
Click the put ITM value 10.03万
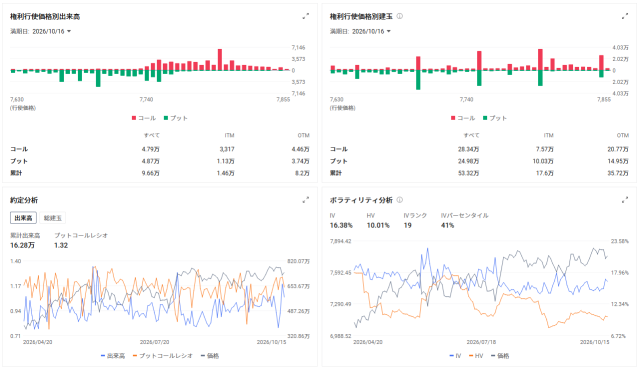[543, 161]
